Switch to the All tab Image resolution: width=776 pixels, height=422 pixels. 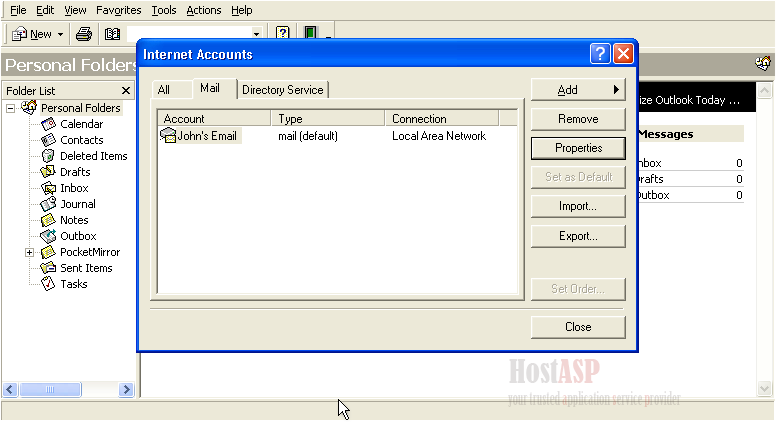pos(164,90)
